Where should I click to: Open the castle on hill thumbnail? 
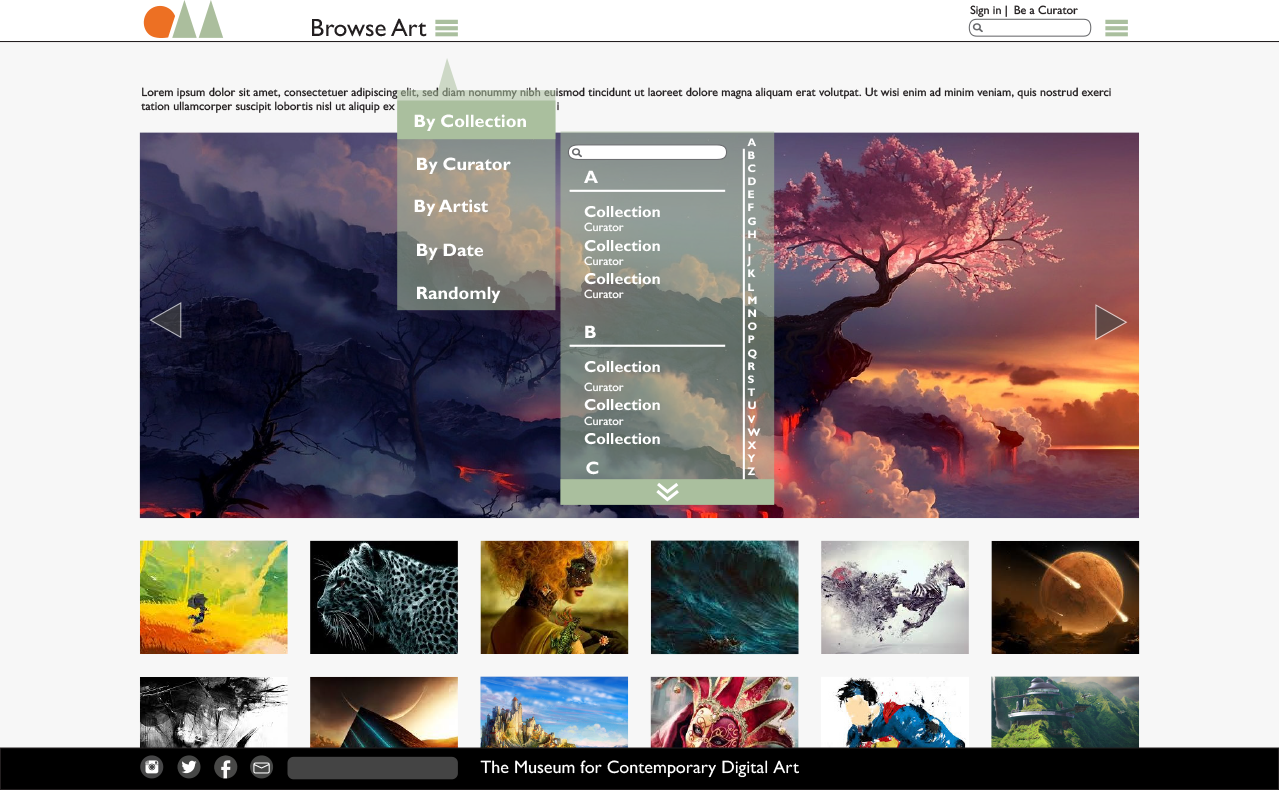[554, 712]
